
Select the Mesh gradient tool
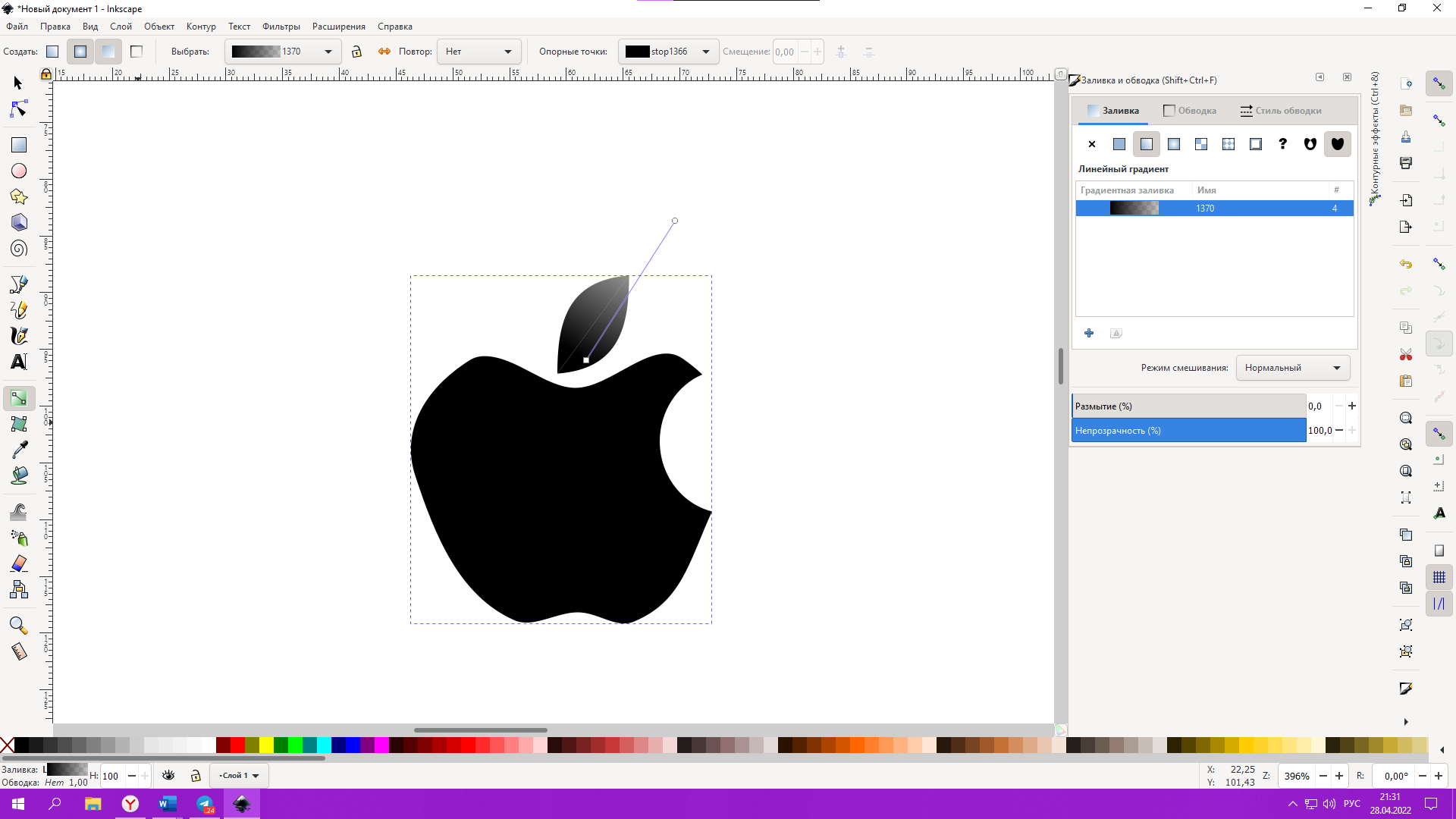point(18,424)
